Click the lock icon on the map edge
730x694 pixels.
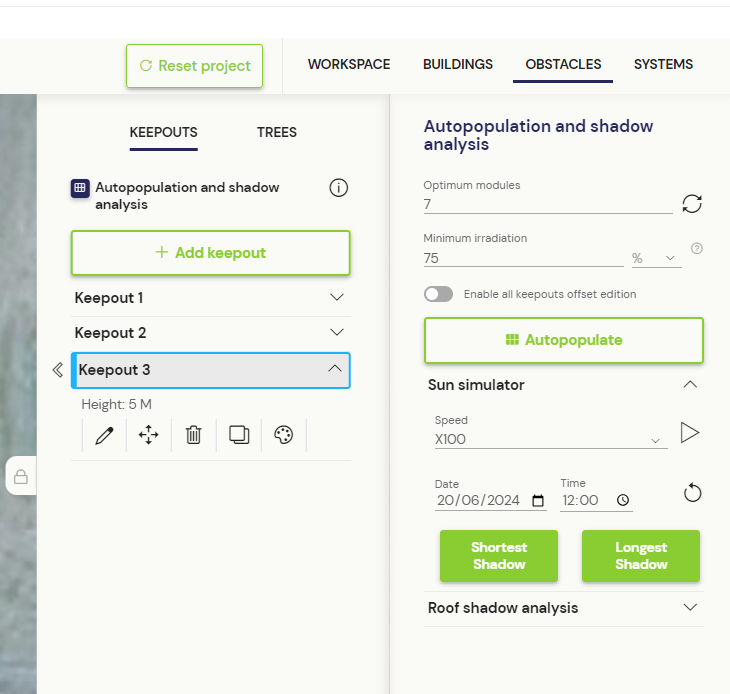tap(21, 477)
